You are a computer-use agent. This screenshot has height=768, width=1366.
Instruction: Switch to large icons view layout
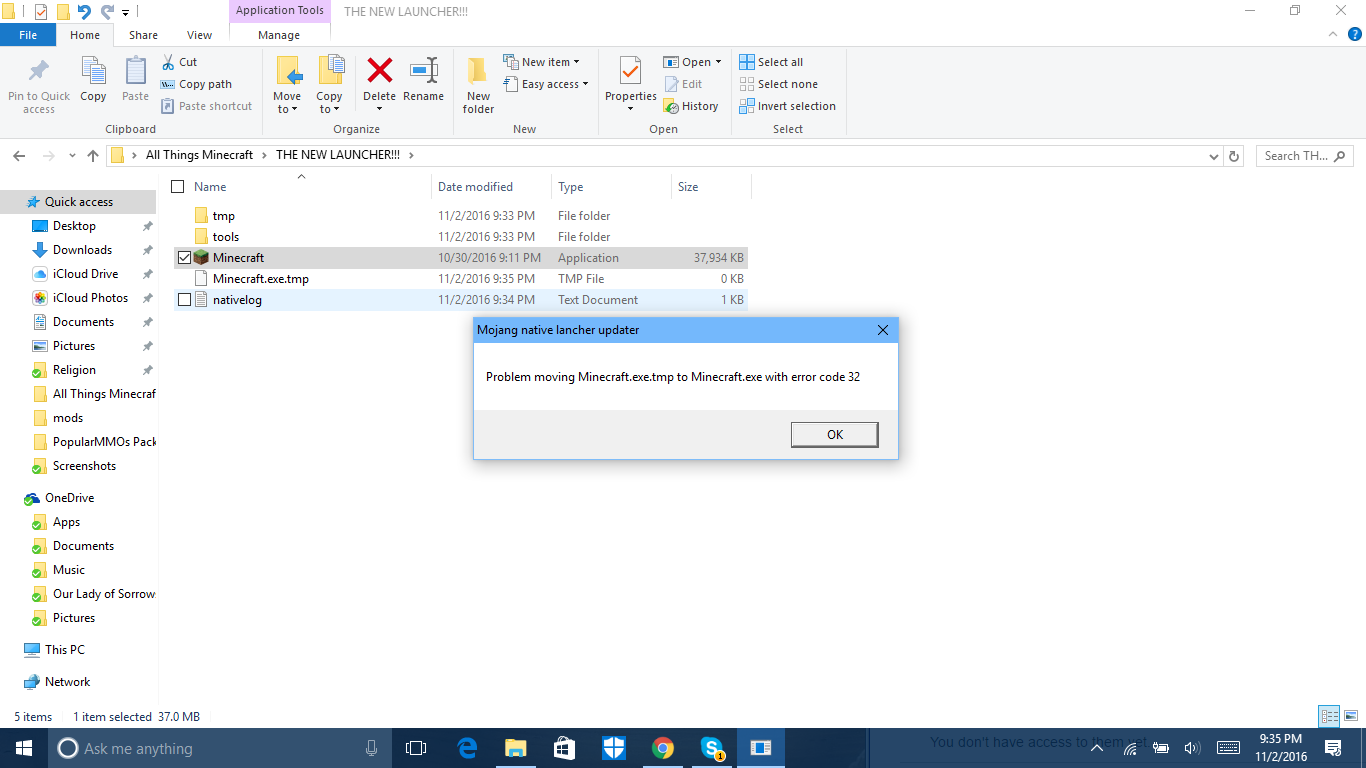point(1349,716)
